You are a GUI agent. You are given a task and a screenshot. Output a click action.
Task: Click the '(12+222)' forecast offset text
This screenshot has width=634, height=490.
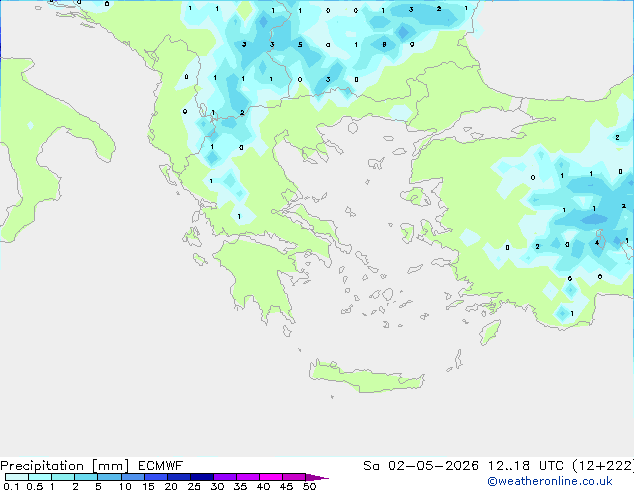click(603, 466)
